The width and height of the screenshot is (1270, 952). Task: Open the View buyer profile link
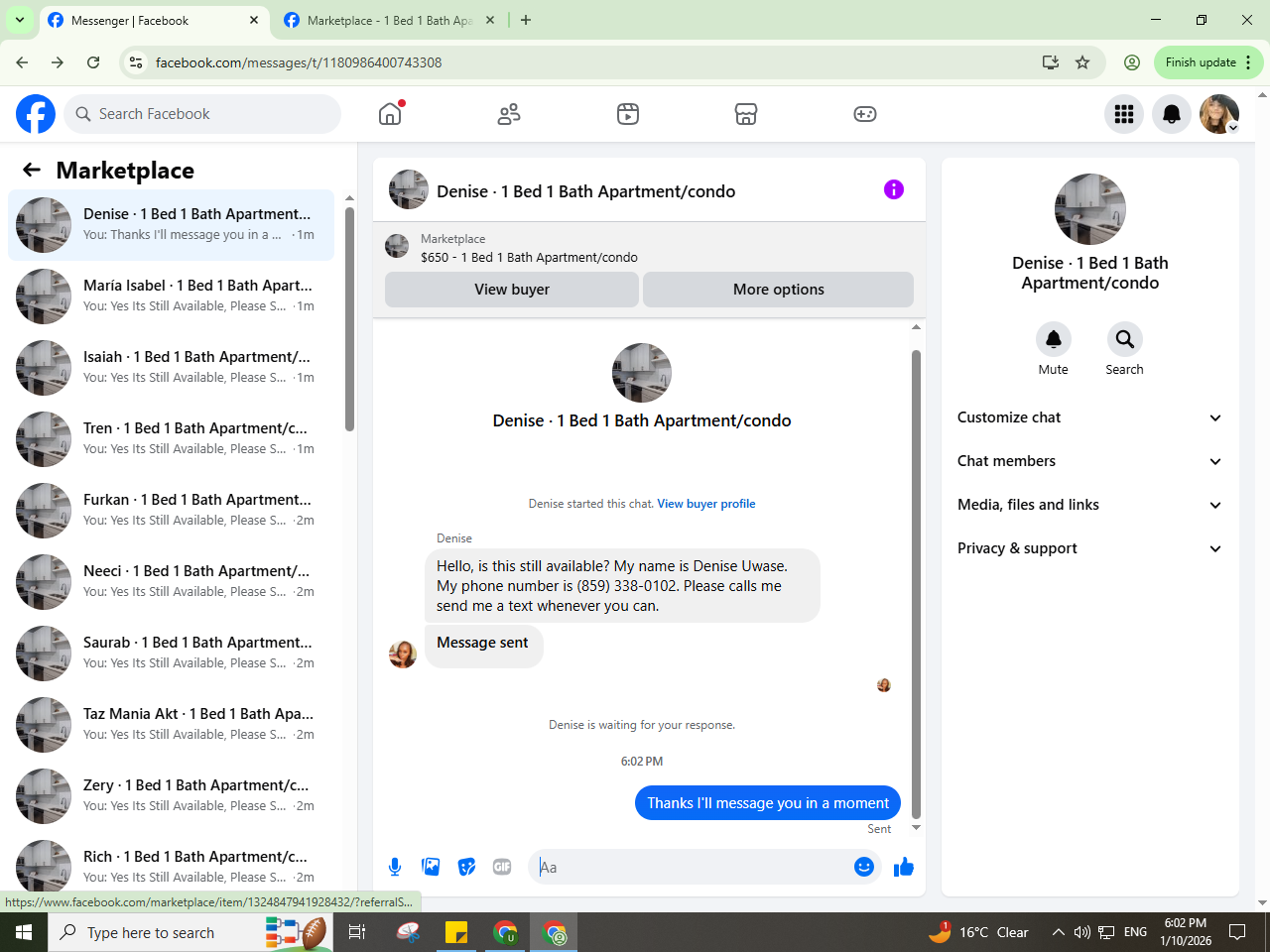pos(706,504)
